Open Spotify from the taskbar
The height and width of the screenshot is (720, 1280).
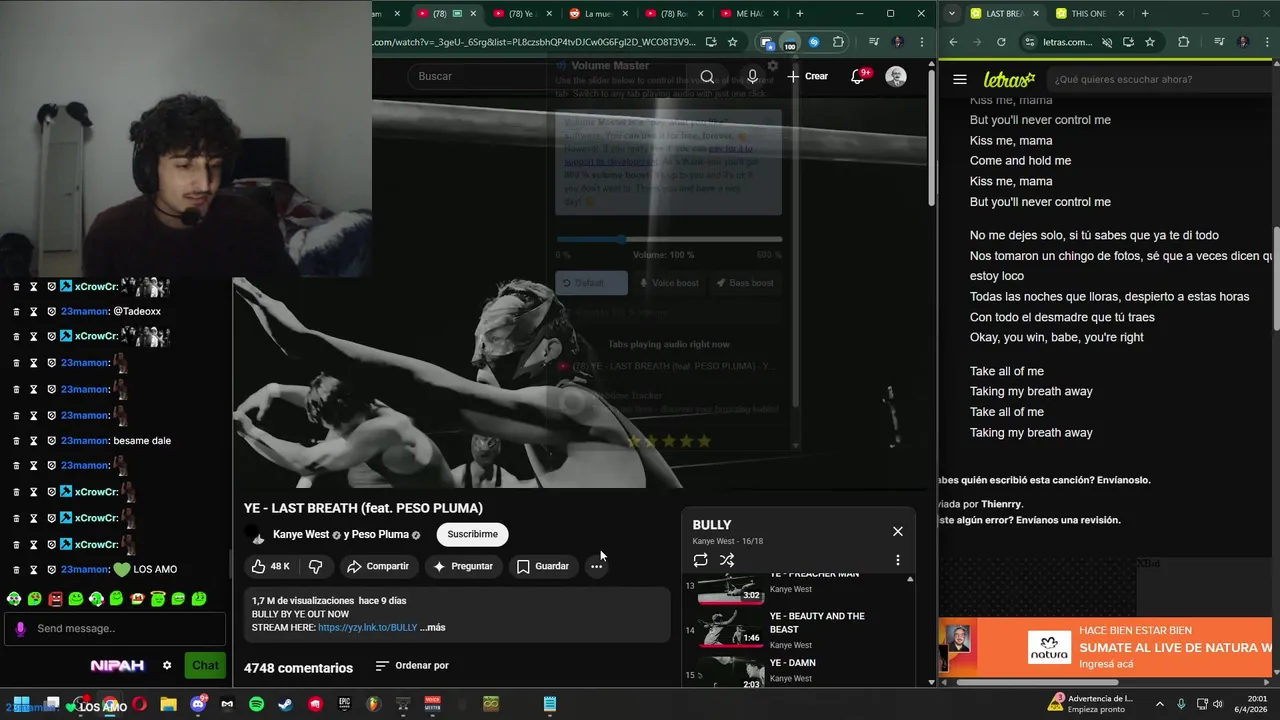[256, 704]
